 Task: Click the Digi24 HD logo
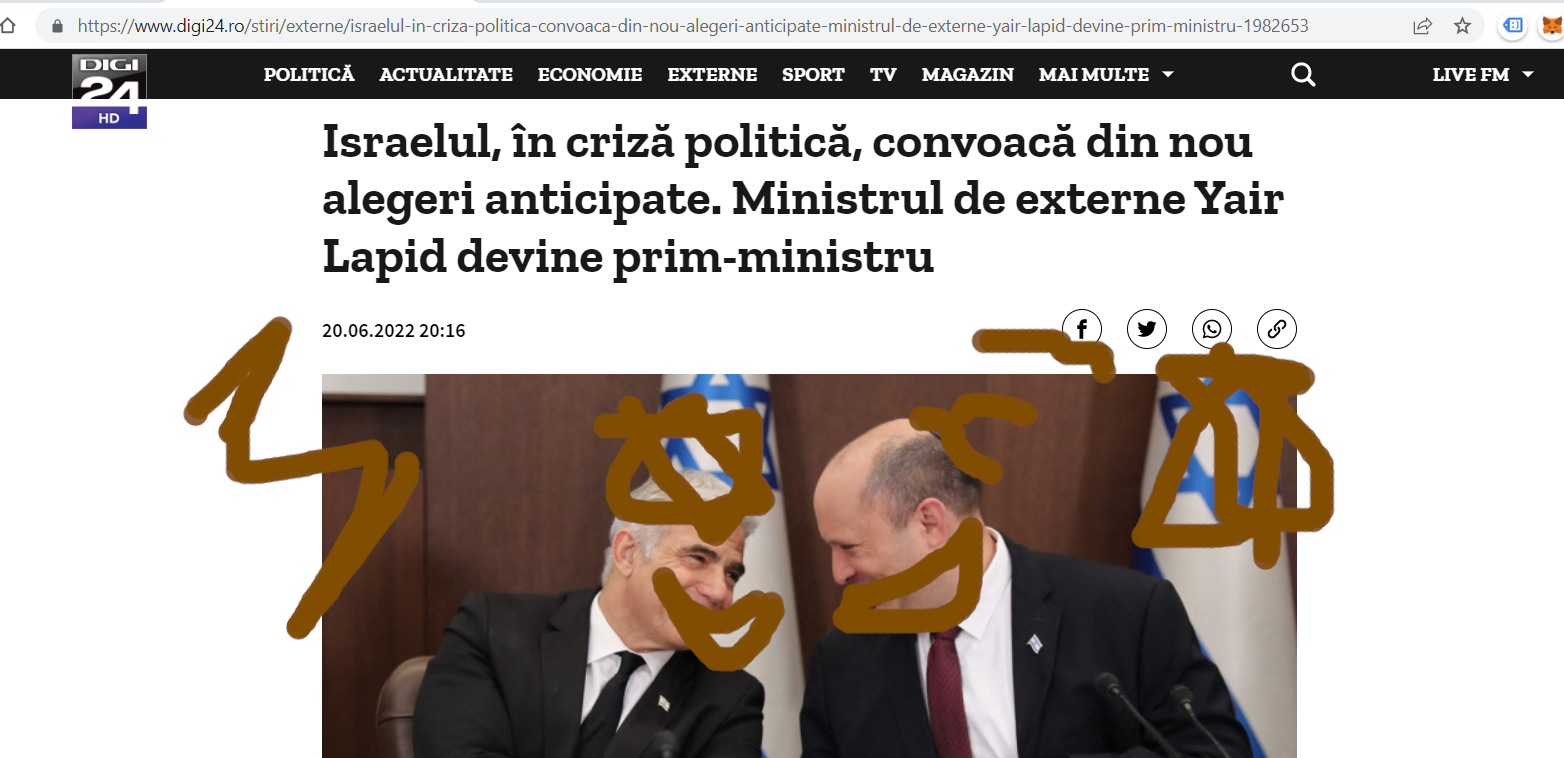[109, 91]
